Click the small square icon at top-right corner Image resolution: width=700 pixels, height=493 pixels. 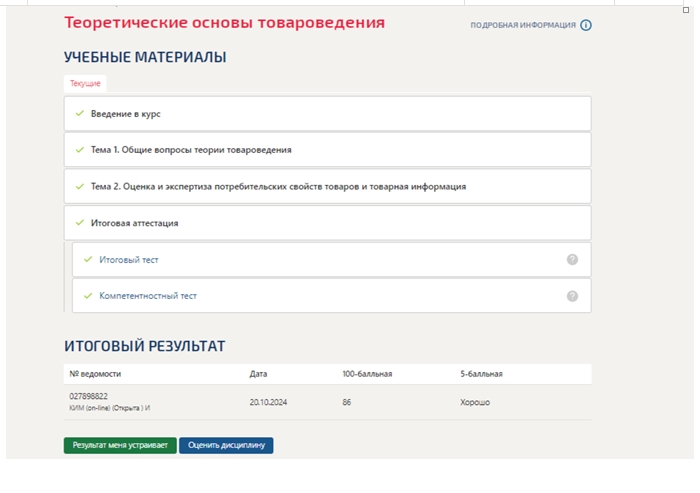[x=686, y=10]
